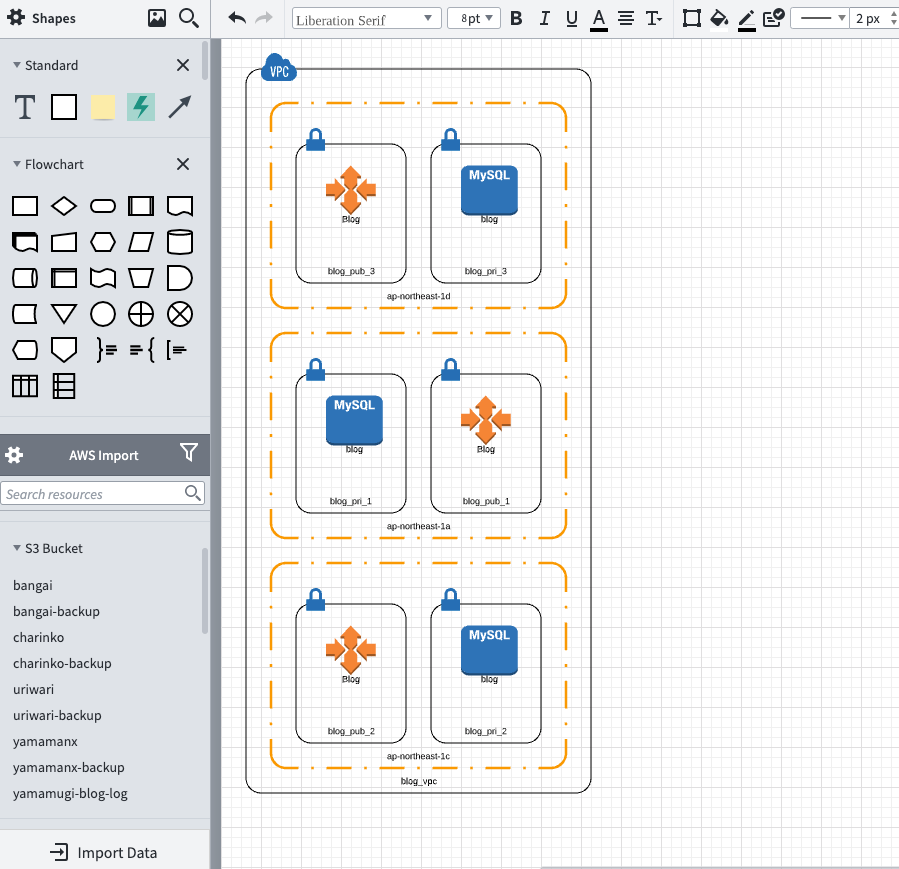This screenshot has height=869, width=899.
Task: Collapse the Standard shape library
Action: [17, 65]
